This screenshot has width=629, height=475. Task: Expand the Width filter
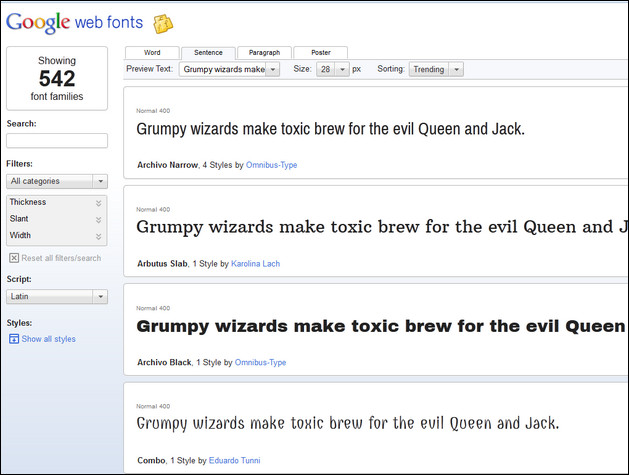tap(98, 236)
